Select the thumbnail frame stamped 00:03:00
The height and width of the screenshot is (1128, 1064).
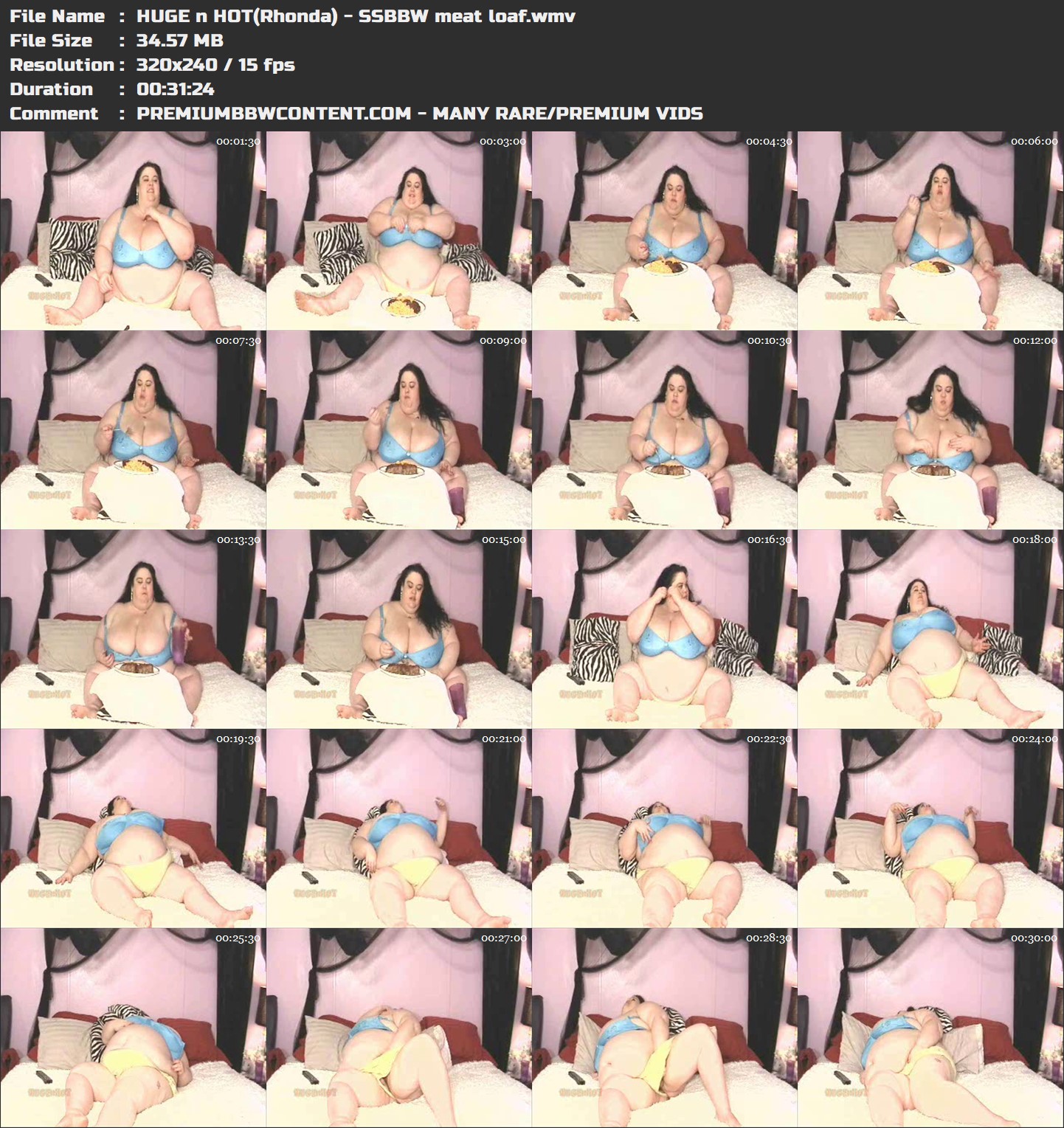(398, 230)
